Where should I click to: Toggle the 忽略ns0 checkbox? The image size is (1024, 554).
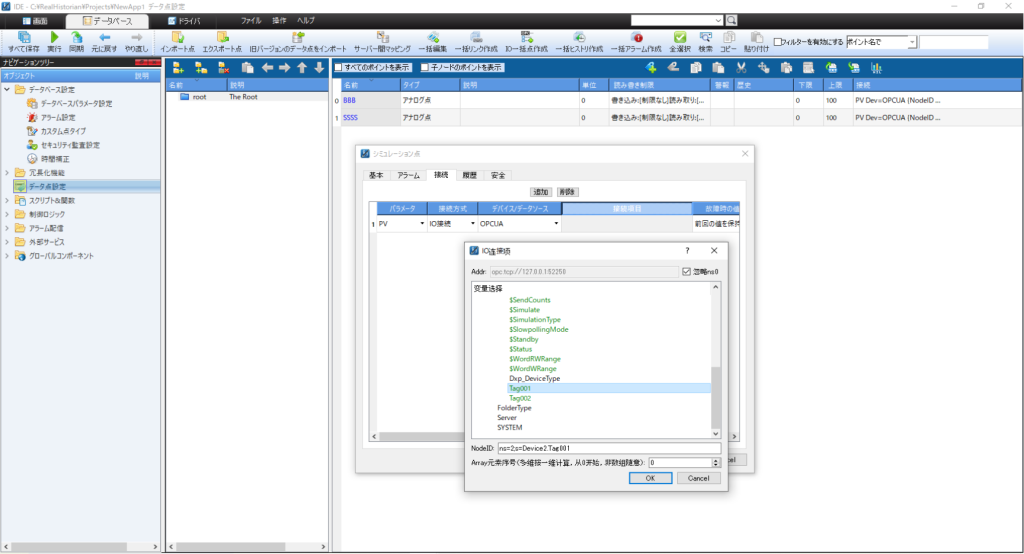685,272
